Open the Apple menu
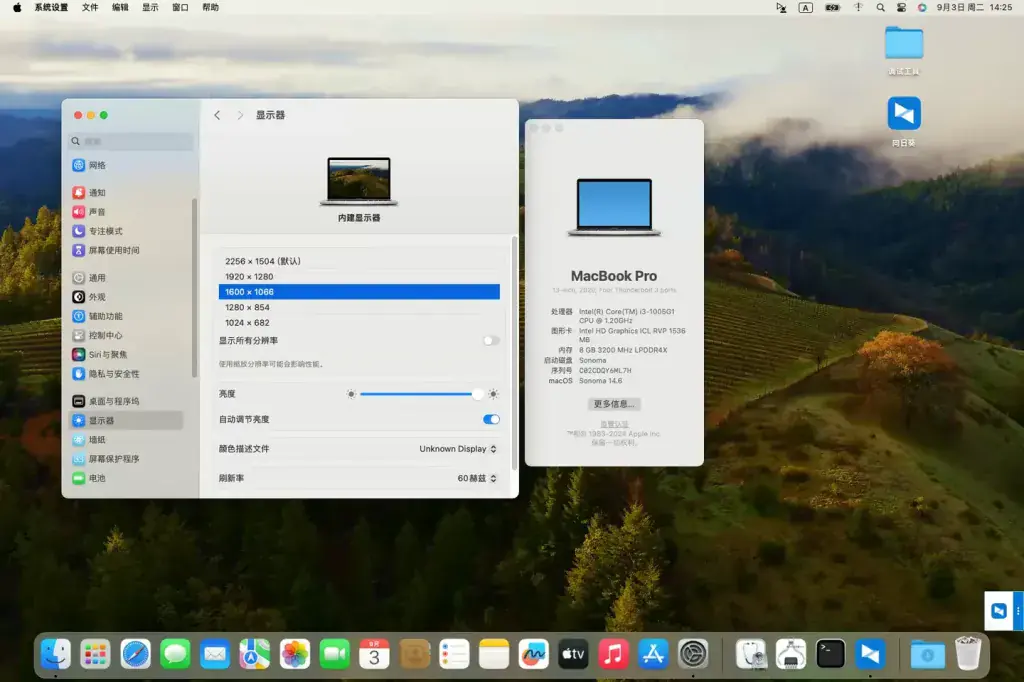 (17, 7)
